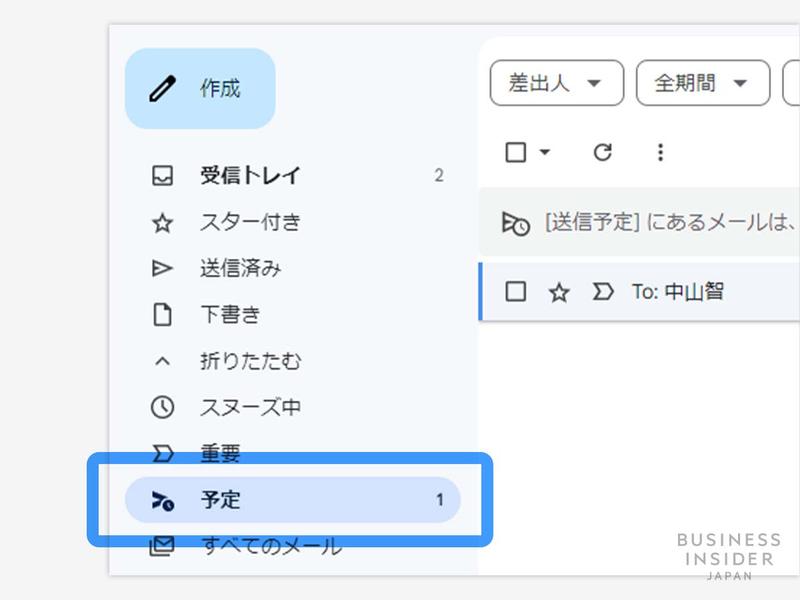
Task: Select the スヌーズ中 clock icon
Action: [163, 407]
